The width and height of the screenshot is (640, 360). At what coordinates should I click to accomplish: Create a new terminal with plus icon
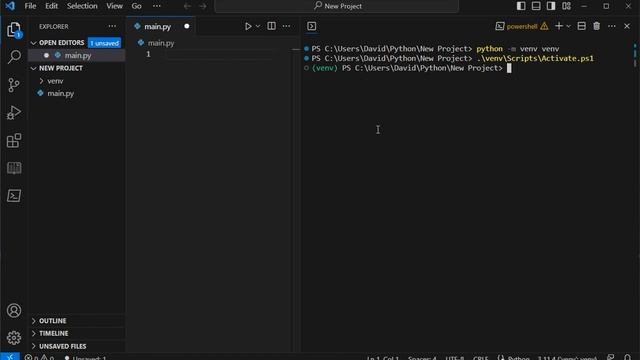559,26
